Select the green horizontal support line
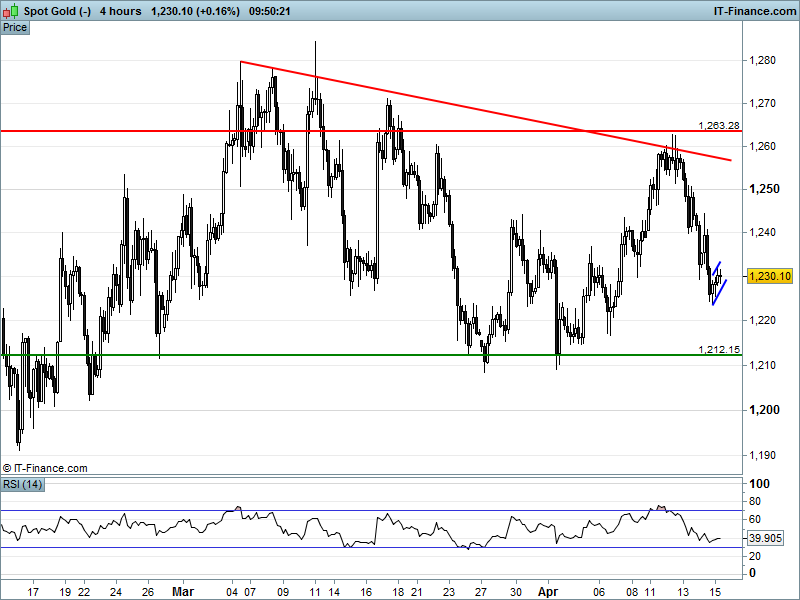800x600 pixels. [x=300, y=355]
